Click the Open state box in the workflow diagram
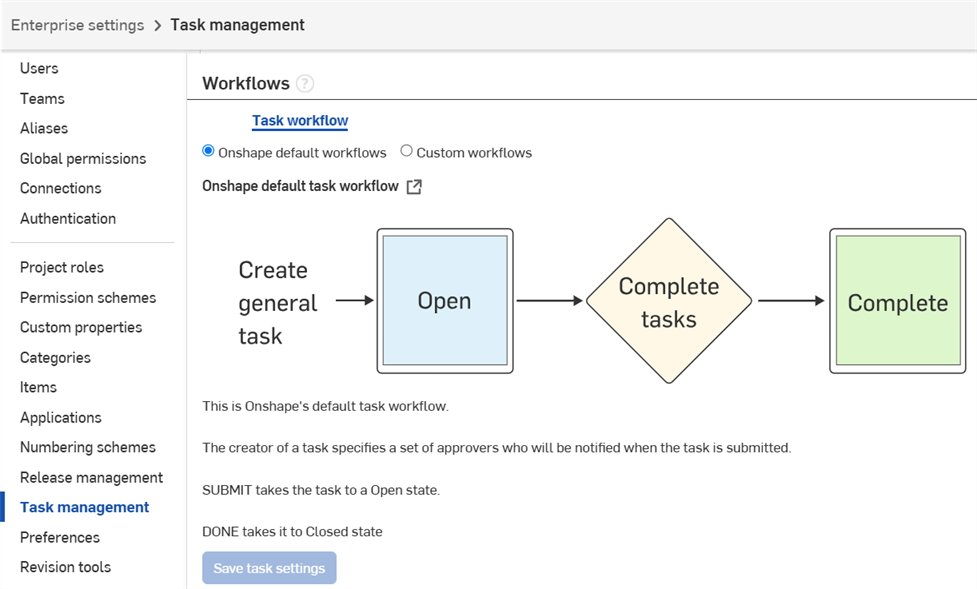The width and height of the screenshot is (977, 589). (x=444, y=300)
